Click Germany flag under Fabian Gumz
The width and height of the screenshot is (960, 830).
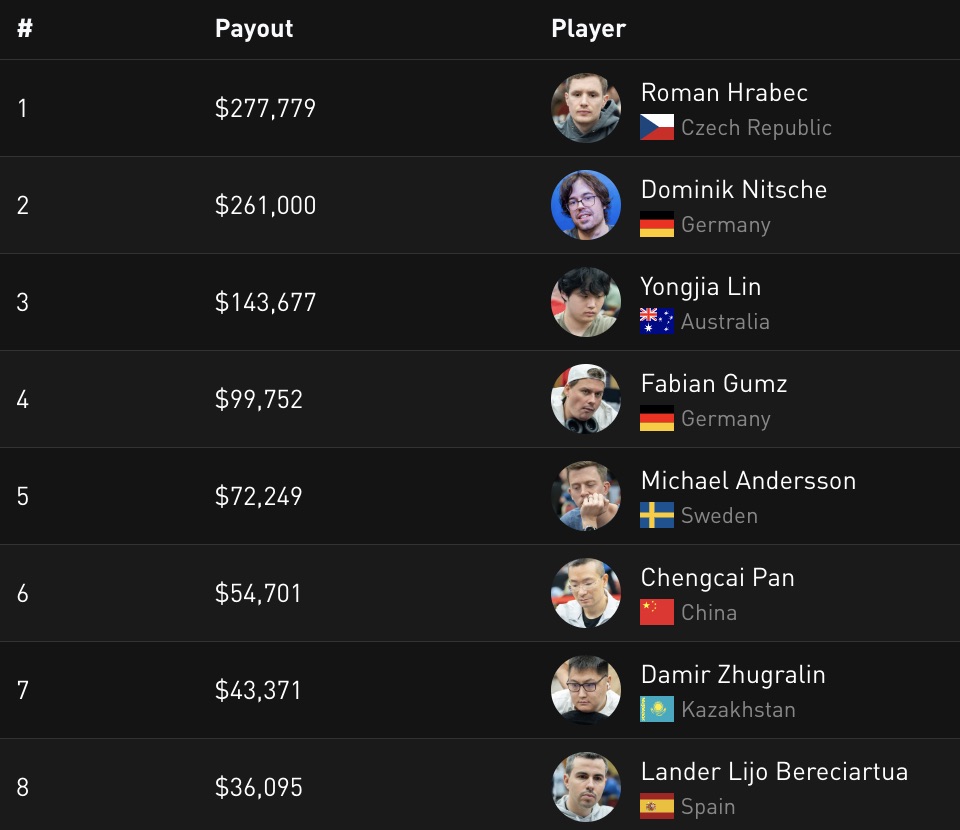[657, 419]
